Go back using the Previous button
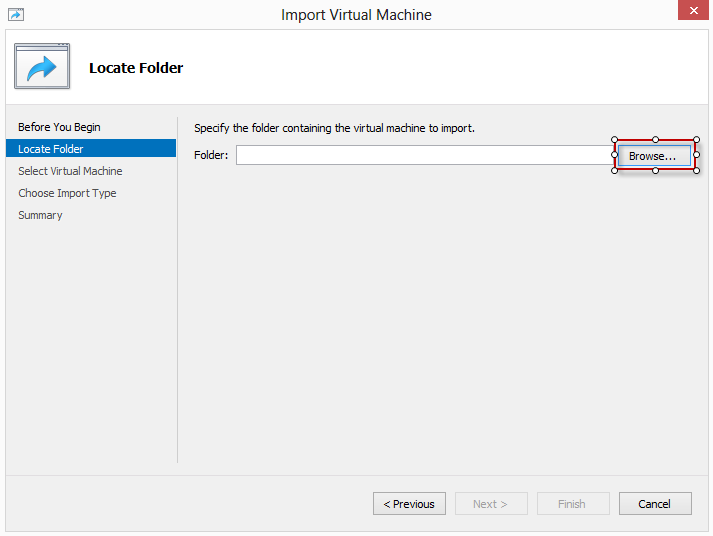This screenshot has width=713, height=536. [409, 504]
